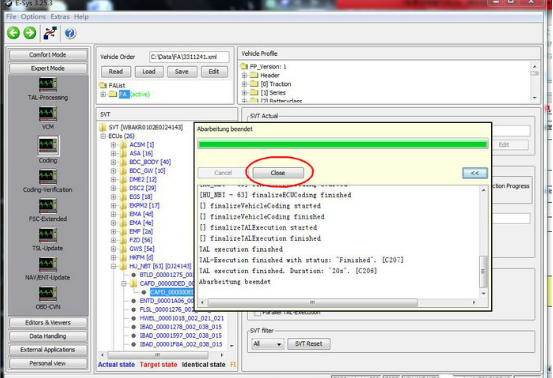Select the OBD-CVN module icon
The image size is (553, 378).
tap(48, 294)
